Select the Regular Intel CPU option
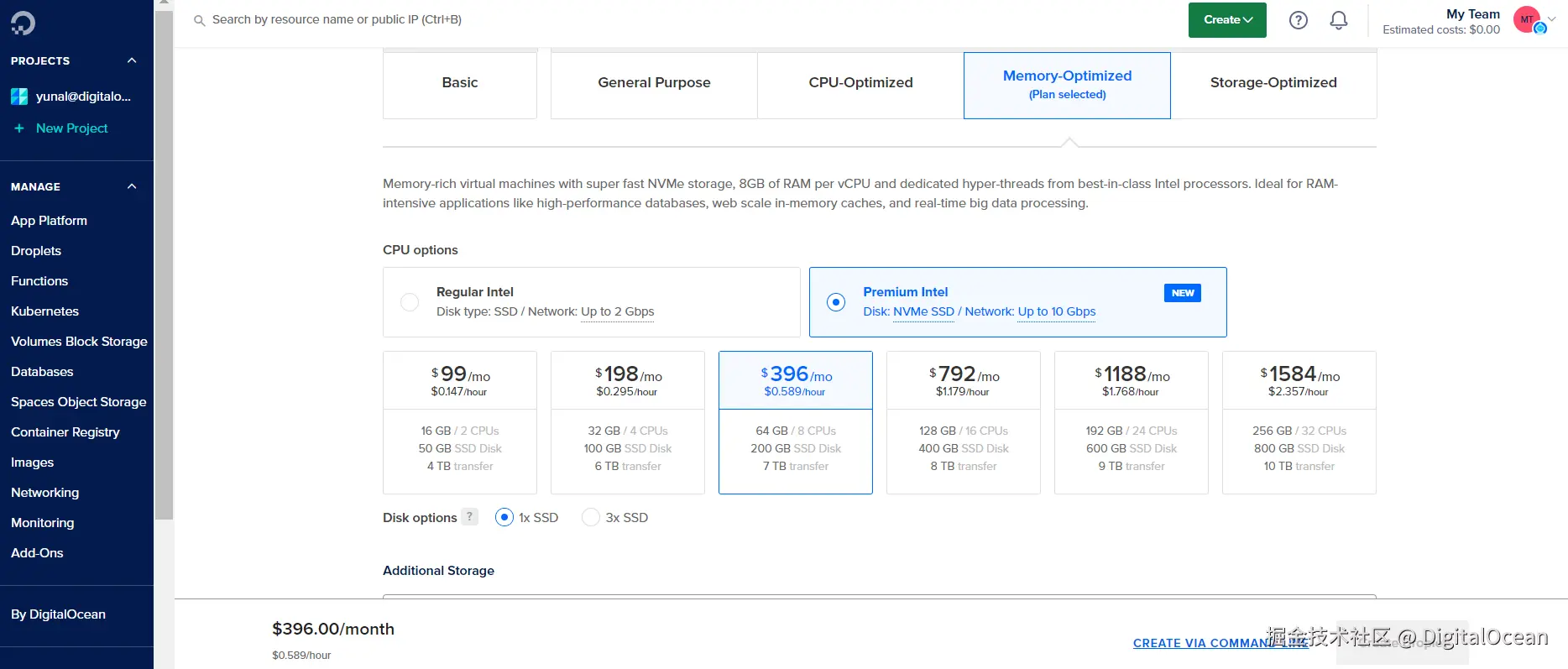The width and height of the screenshot is (1568, 669). pos(591,302)
